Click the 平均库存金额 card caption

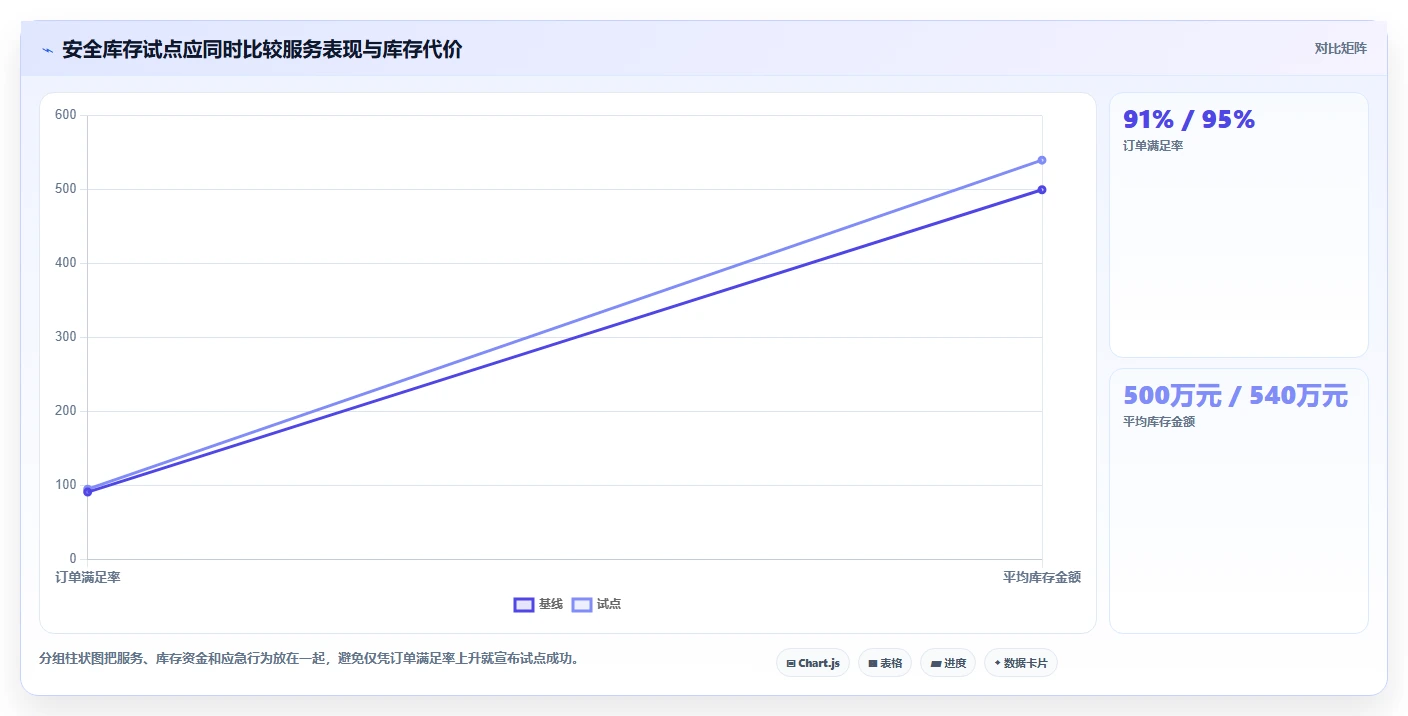click(1159, 422)
